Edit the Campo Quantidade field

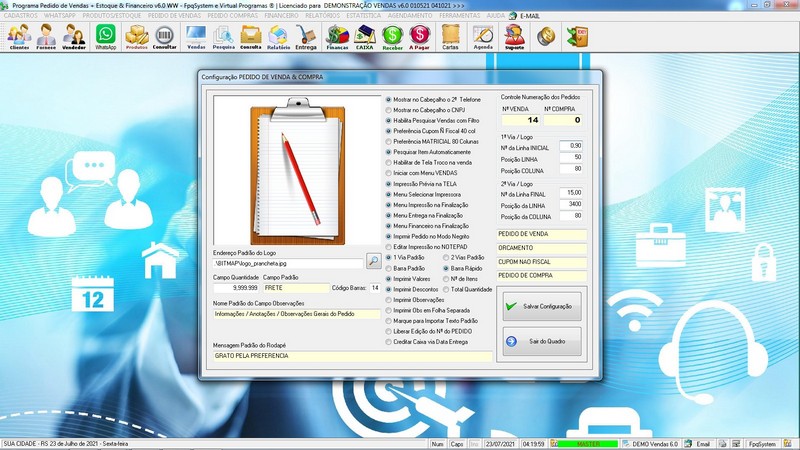[x=236, y=288]
